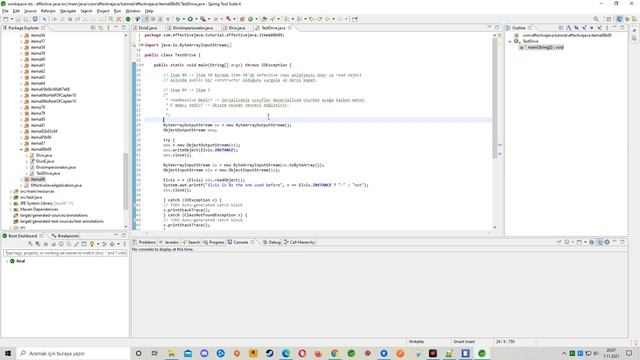Open the File menu
Image resolution: width=640 pixels, height=360 pixels.
(x=5, y=11)
